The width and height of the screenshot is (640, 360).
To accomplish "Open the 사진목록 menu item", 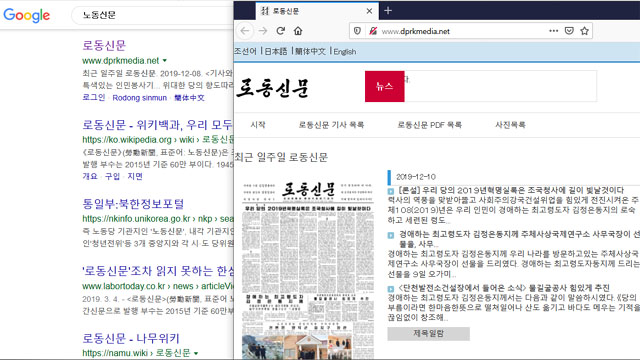I will pos(510,124).
